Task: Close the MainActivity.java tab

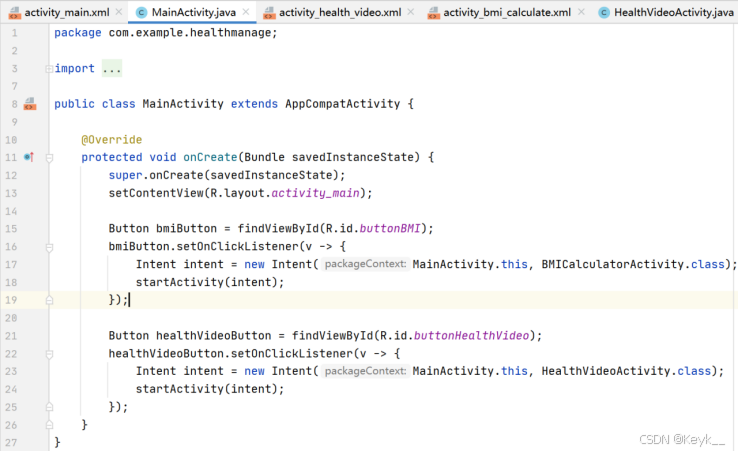Action: point(246,12)
